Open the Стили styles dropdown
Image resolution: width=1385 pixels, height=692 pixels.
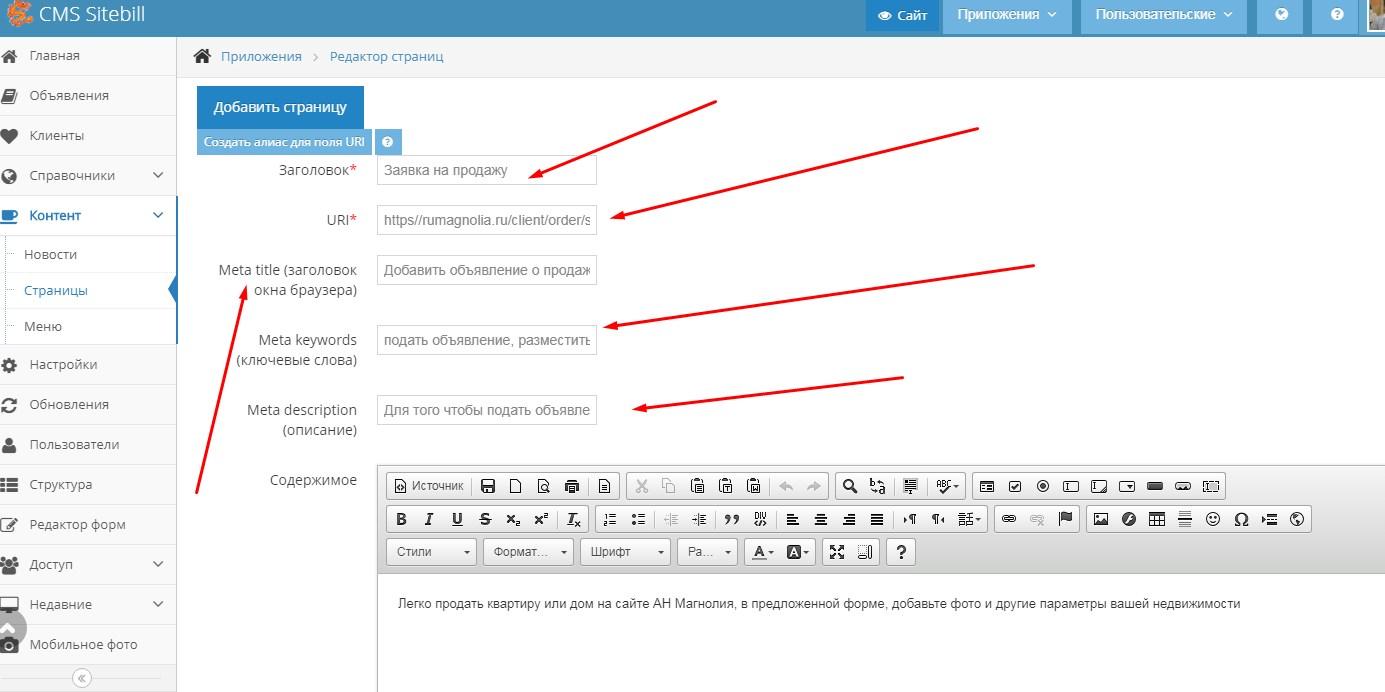pyautogui.click(x=433, y=552)
